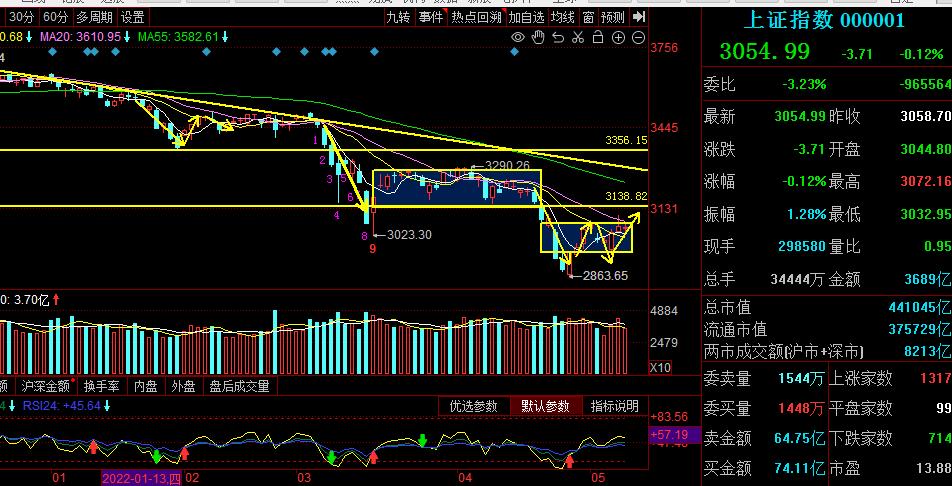Image resolution: width=952 pixels, height=486 pixels.
Task: Click the undo arrow icon above chart
Action: (x=558, y=38)
